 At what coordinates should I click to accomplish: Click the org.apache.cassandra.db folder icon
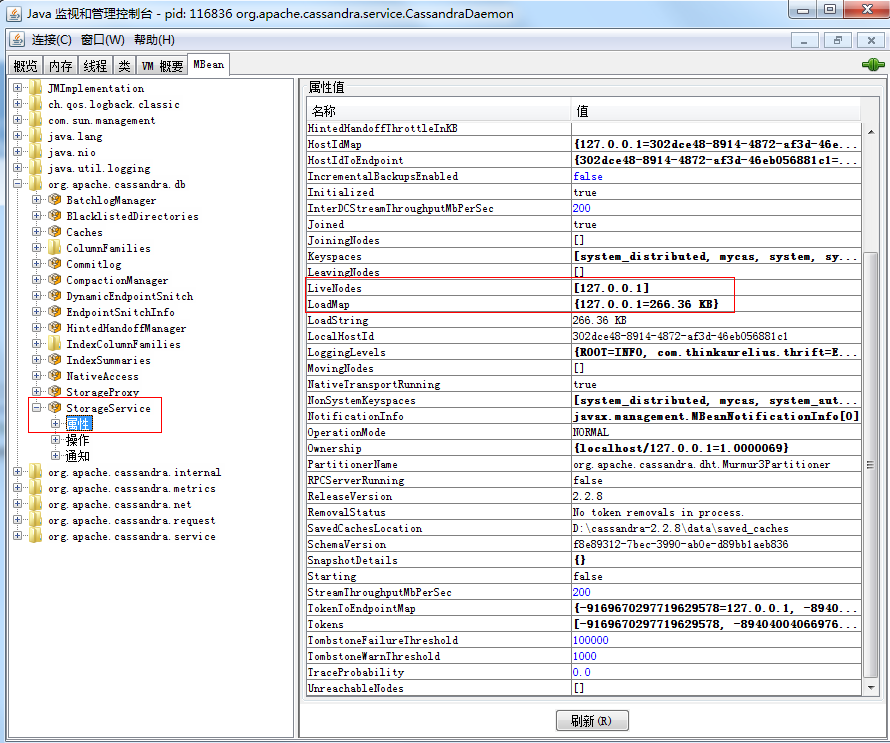[36, 184]
